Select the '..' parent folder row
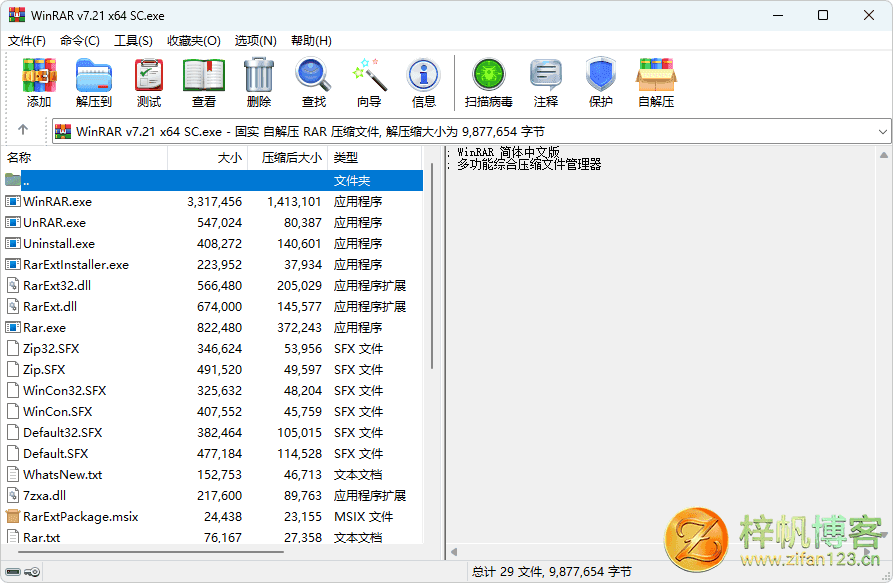Viewport: 893px width, 583px height. (x=214, y=180)
